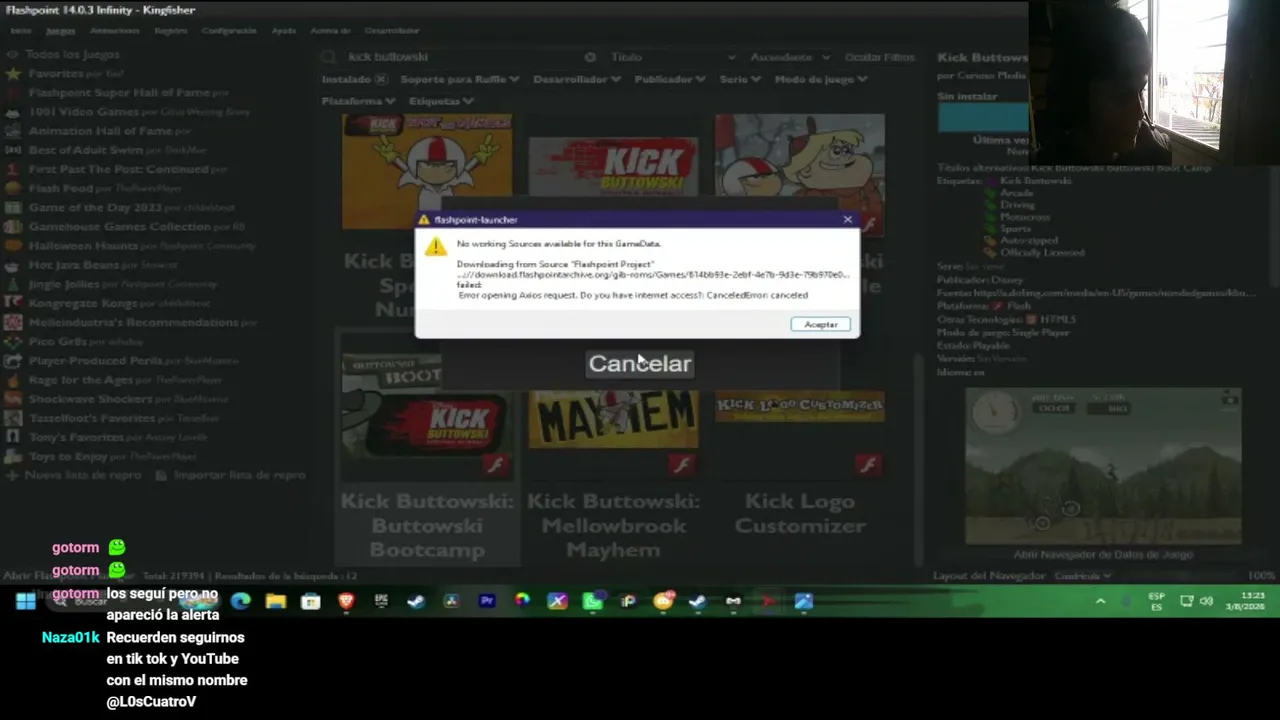Open the Ayuda tab
This screenshot has height=720, width=1280.
[x=284, y=31]
